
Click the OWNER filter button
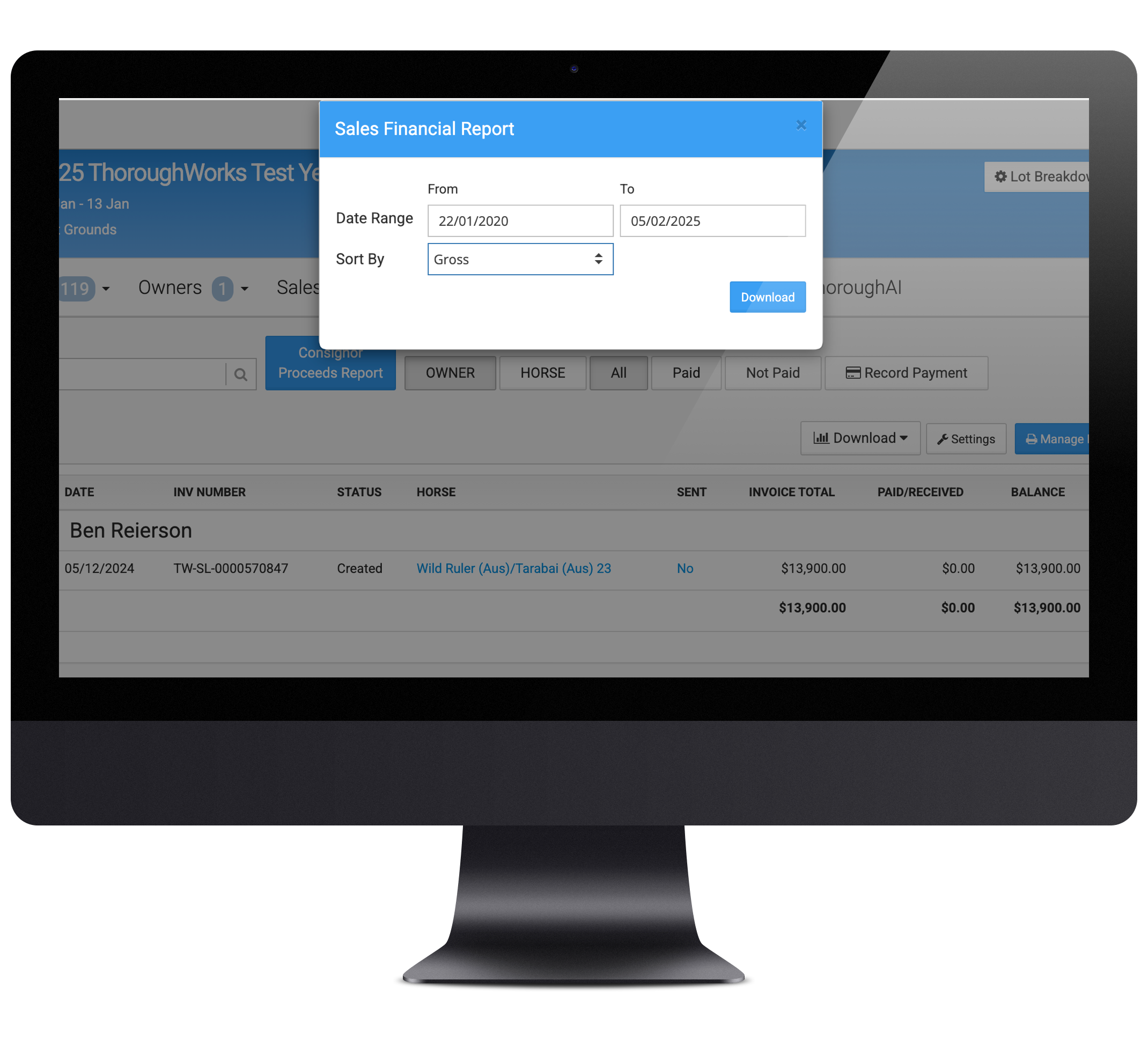coord(449,372)
